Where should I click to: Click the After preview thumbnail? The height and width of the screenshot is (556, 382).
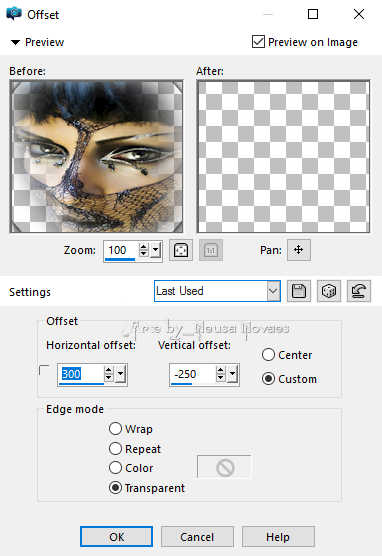283,156
